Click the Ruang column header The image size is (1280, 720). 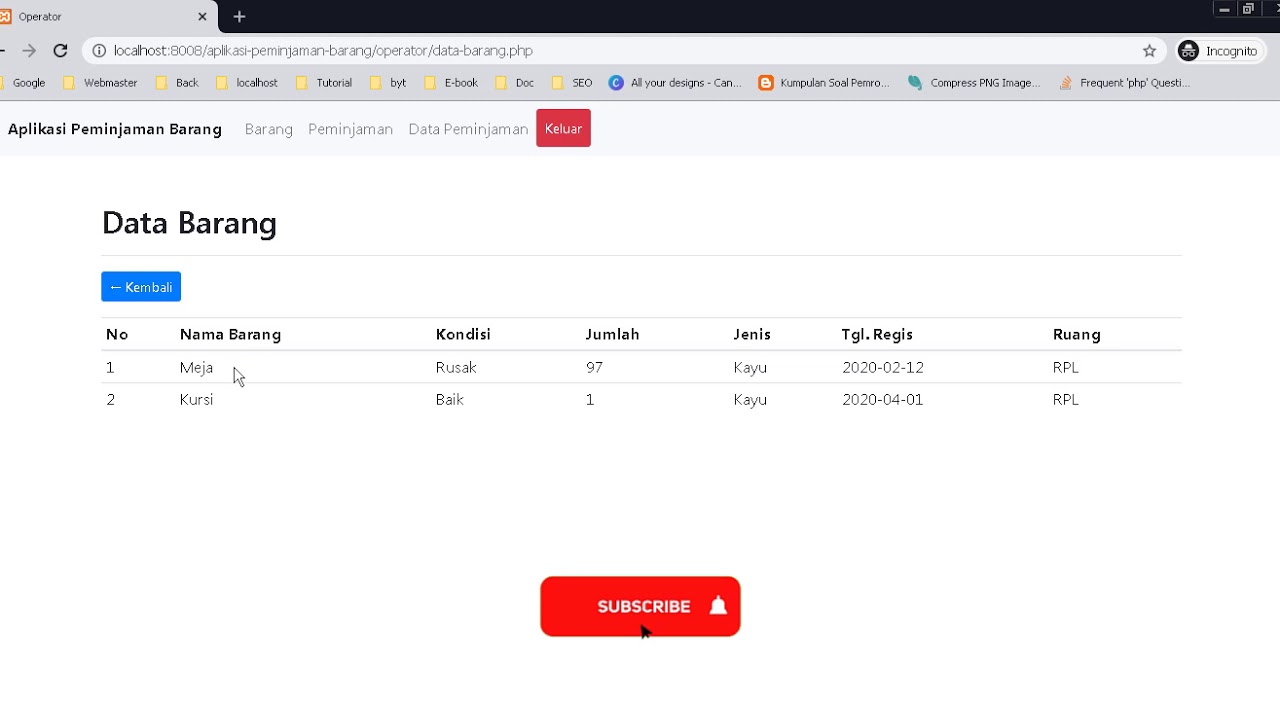coord(1077,334)
